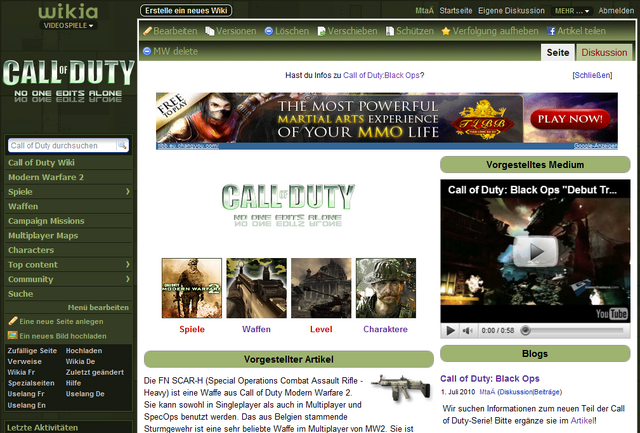Click Erstelle ein neues Wiki button
Image resolution: width=640 pixels, height=433 pixels.
point(186,11)
